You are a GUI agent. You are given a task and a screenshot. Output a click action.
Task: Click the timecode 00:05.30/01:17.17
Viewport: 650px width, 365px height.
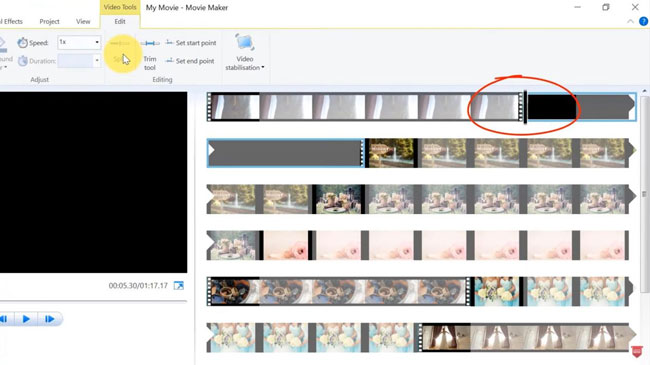click(x=138, y=285)
